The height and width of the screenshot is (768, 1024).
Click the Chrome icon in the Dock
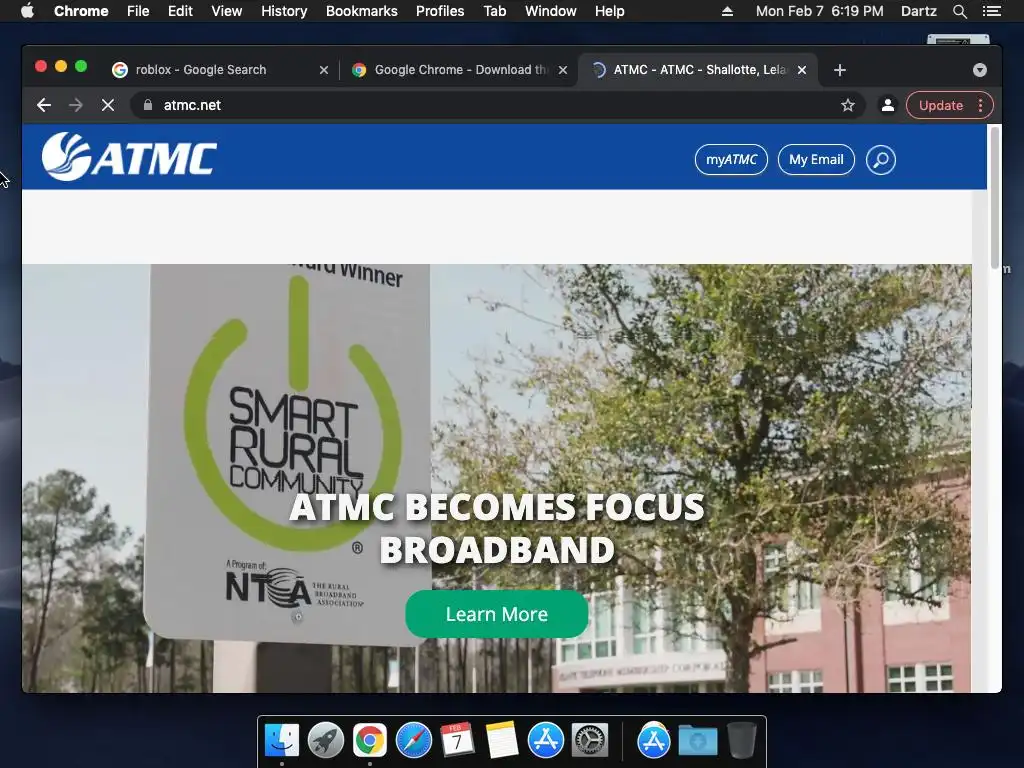(370, 741)
